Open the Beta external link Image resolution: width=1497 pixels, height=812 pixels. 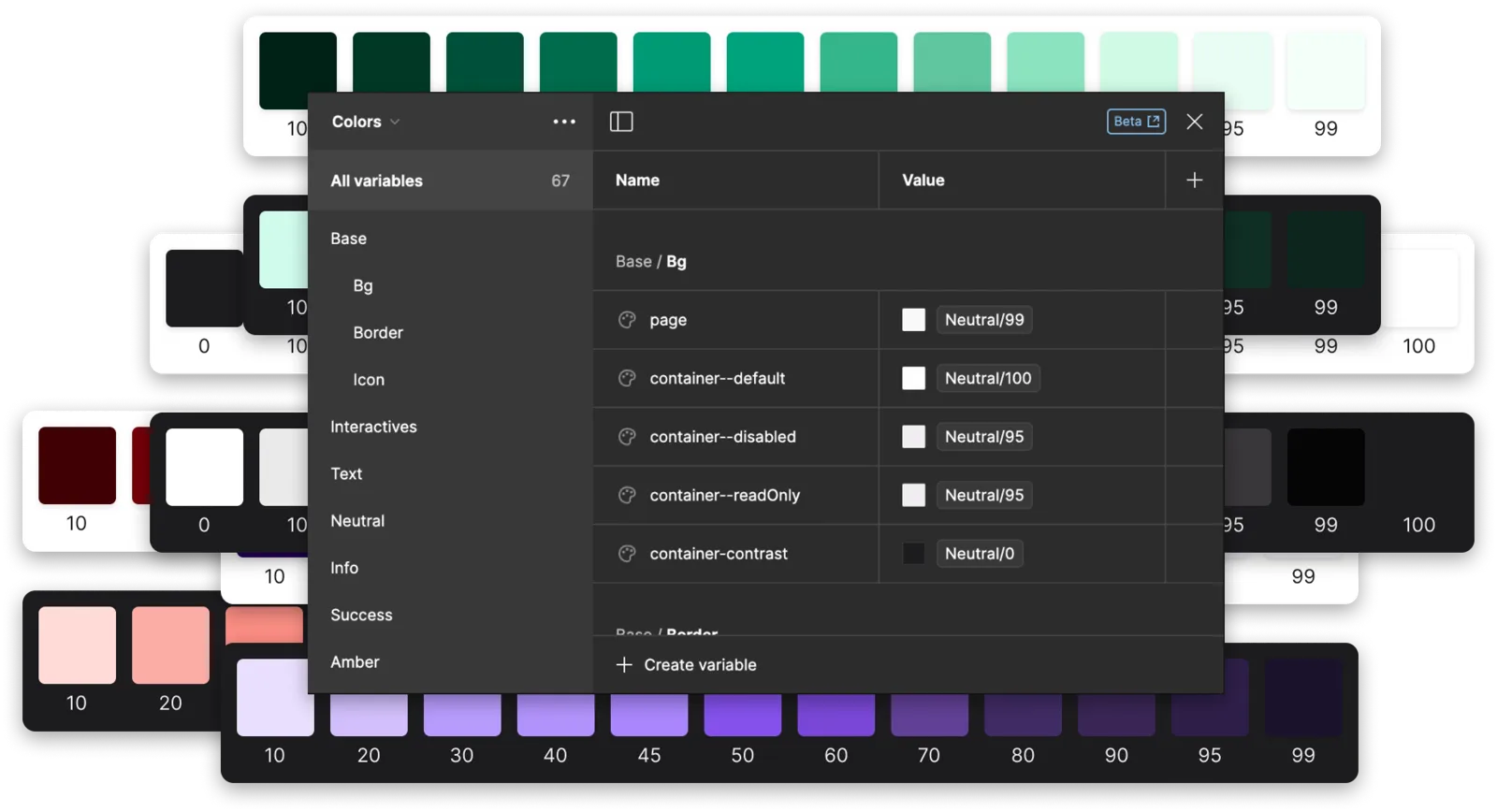pyautogui.click(x=1136, y=122)
